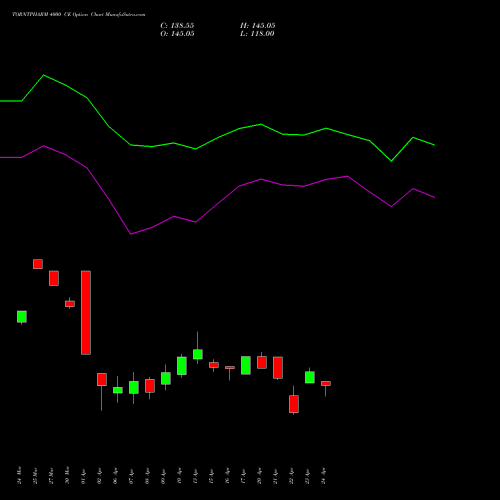Click the red candle above 22 Apr

pos(294,404)
